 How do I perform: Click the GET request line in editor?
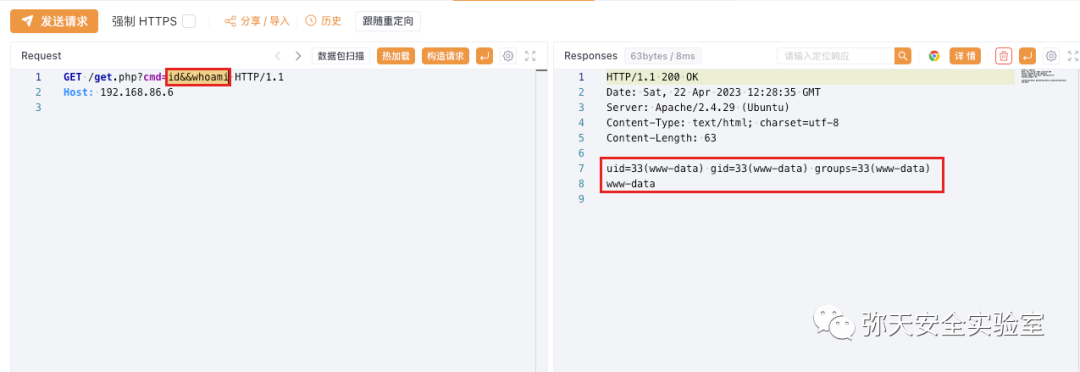coord(174,77)
